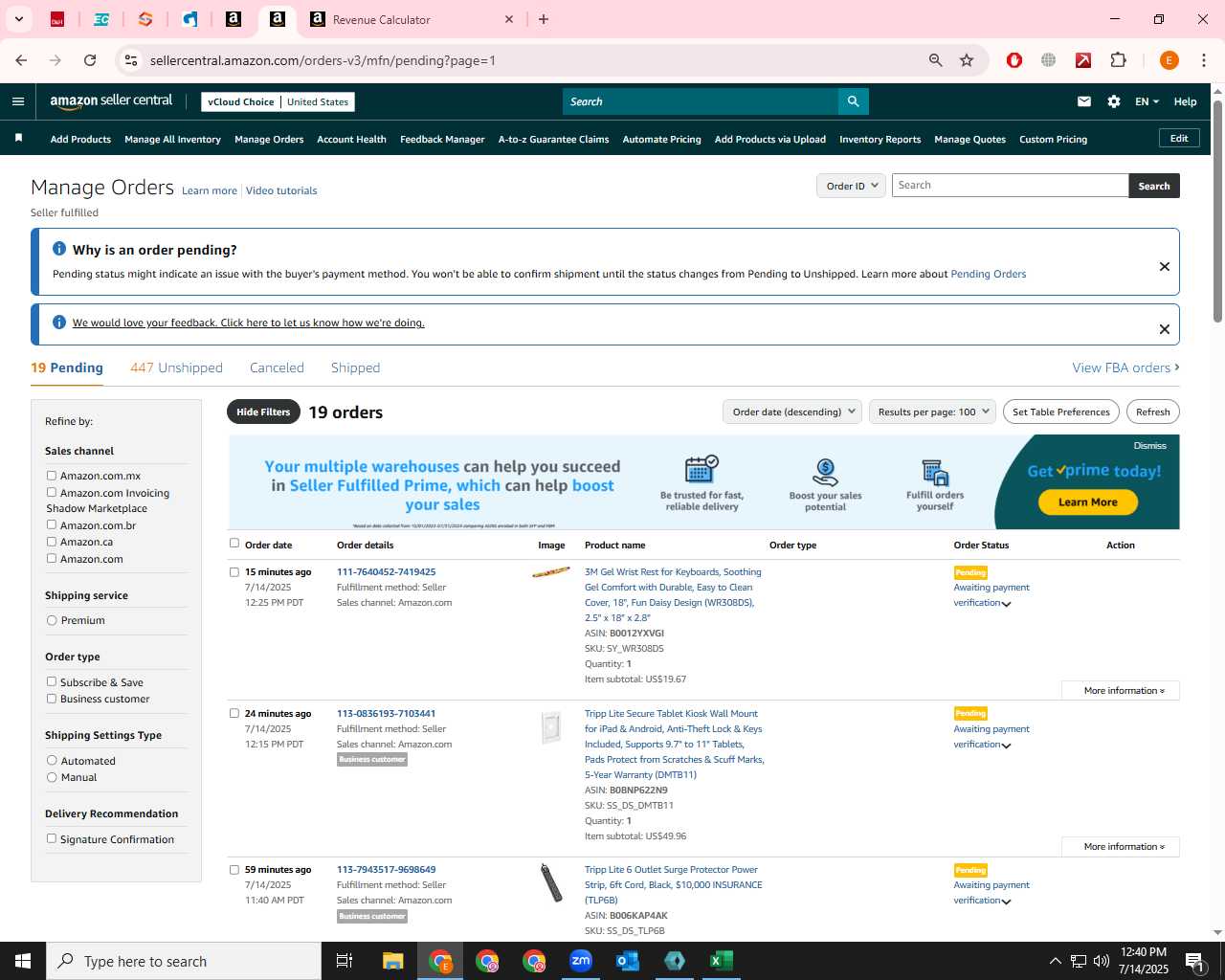The height and width of the screenshot is (980, 1225).
Task: Expand Awaiting payment verification for 3M Gel Wrist Rest
Action: point(991,595)
